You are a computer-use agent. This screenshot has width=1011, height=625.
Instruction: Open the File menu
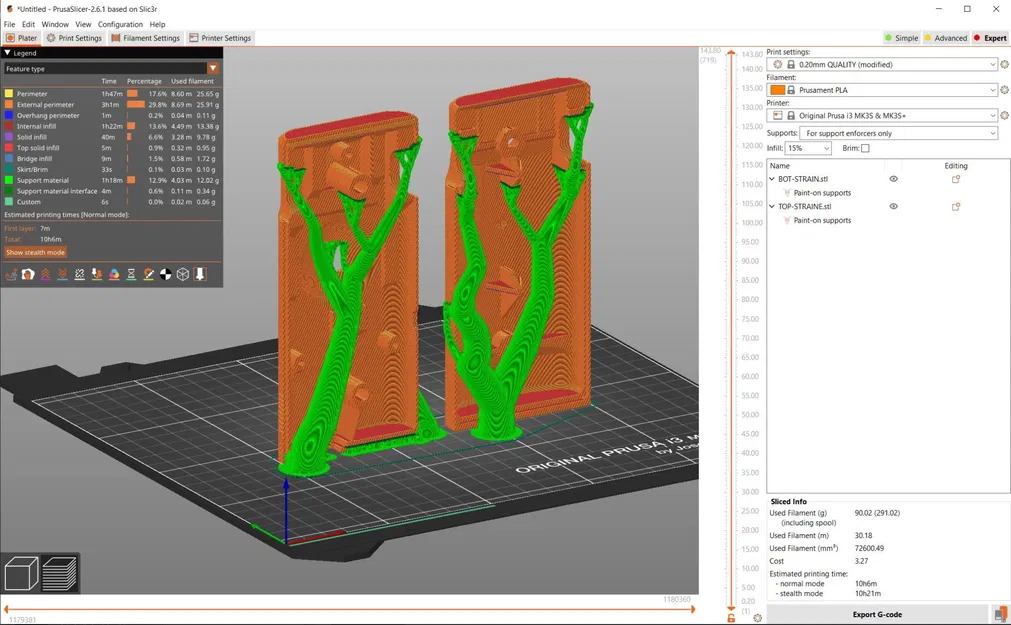[x=9, y=24]
